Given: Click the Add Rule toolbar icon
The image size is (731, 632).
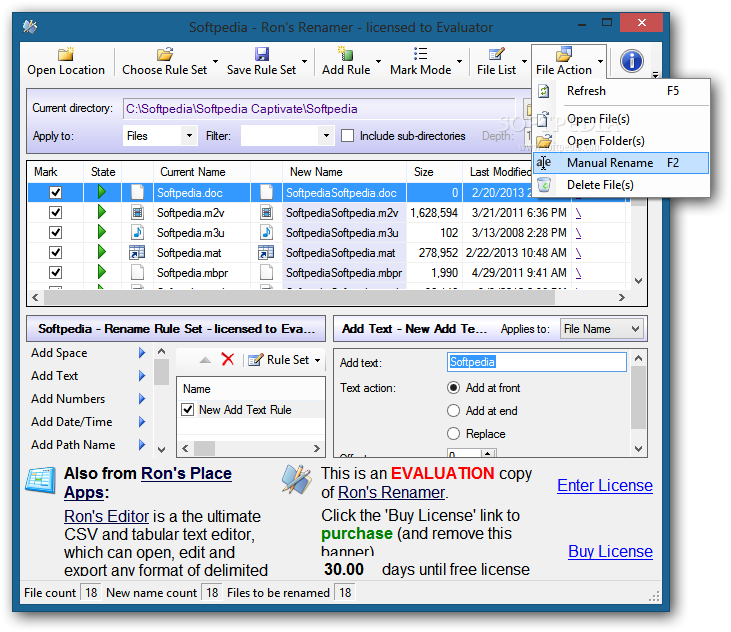Looking at the screenshot, I should [345, 54].
